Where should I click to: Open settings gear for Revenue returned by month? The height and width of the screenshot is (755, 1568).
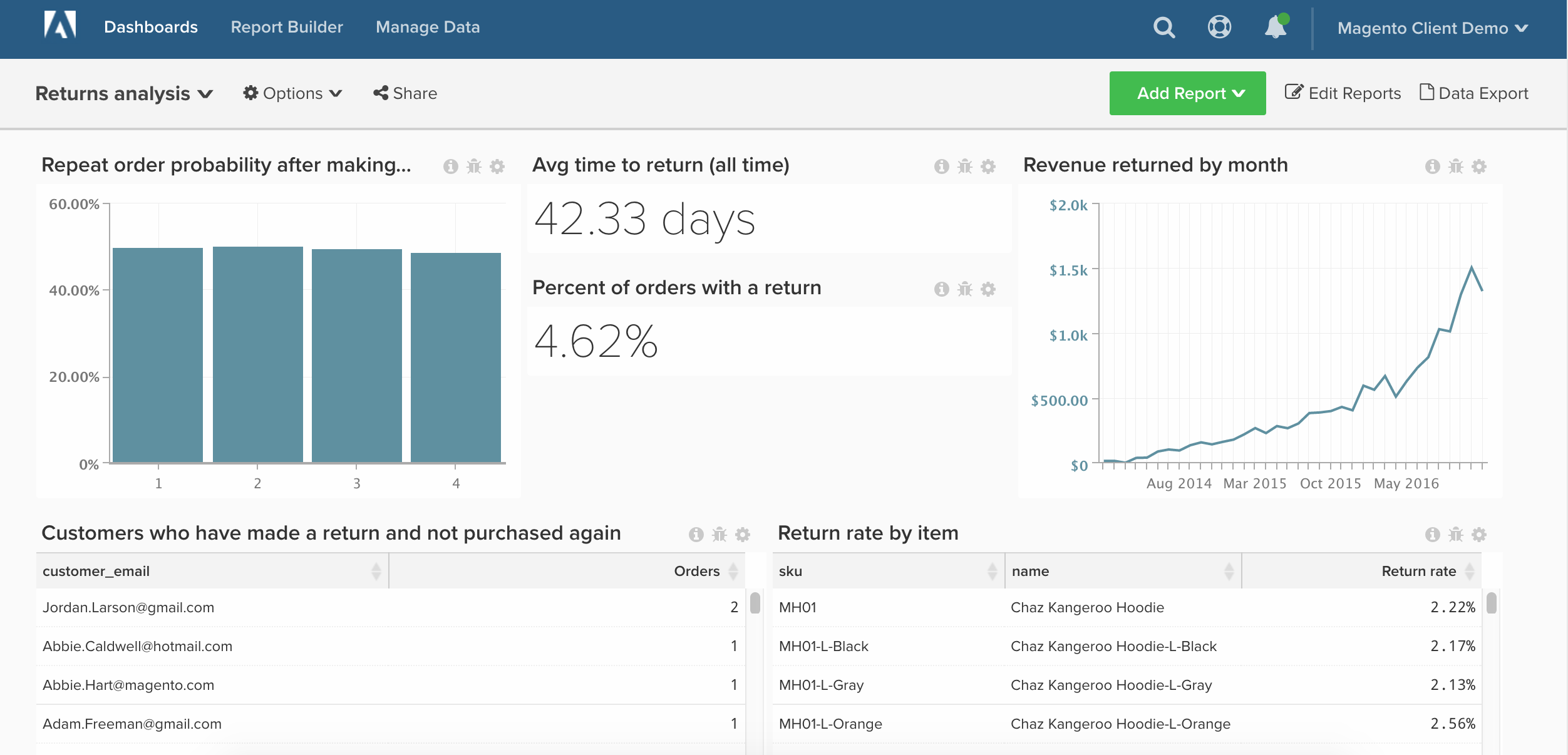(x=1479, y=167)
